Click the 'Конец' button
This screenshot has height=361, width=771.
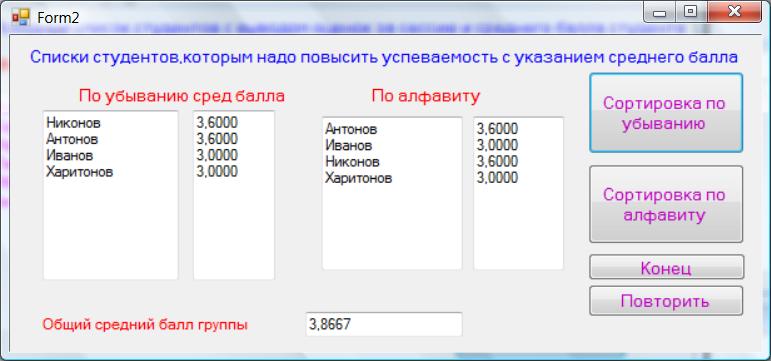(666, 267)
